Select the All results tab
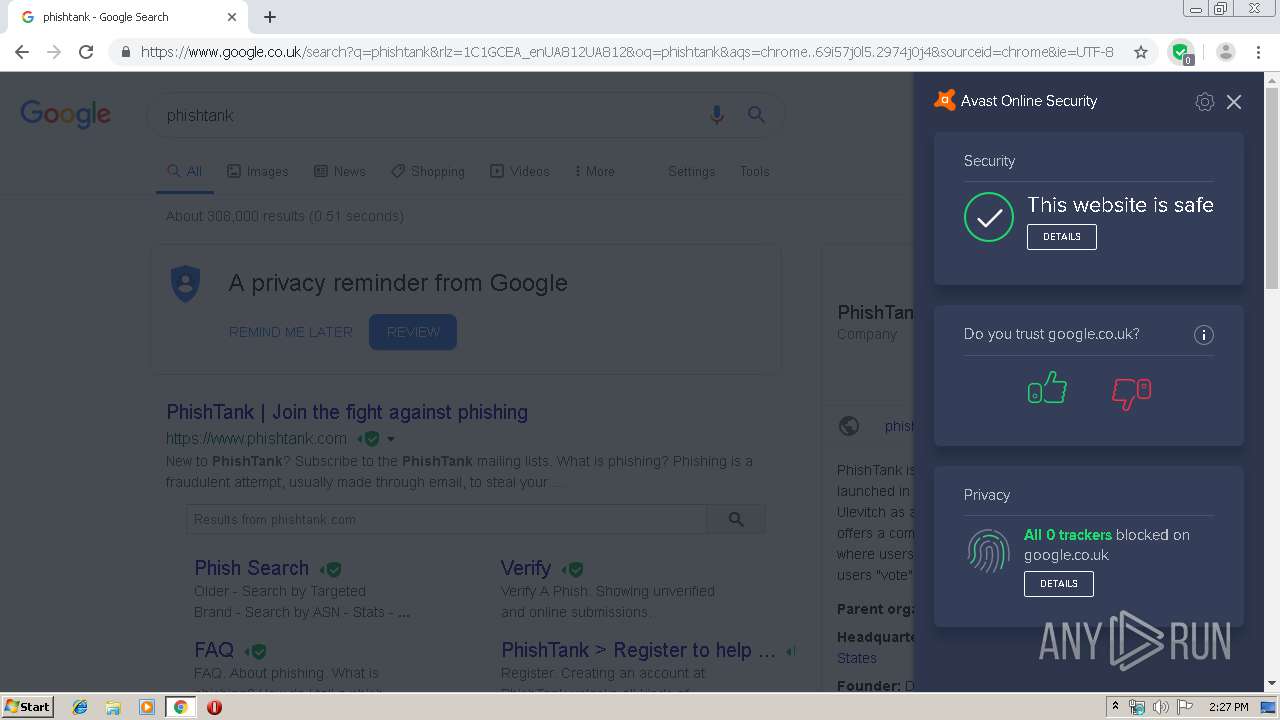 [x=185, y=171]
